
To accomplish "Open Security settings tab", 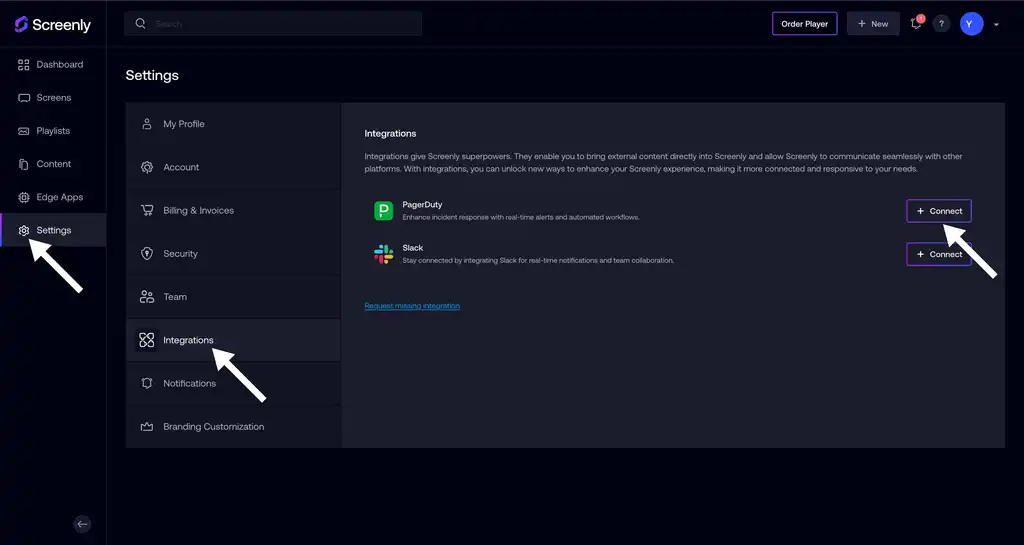I will [x=233, y=253].
